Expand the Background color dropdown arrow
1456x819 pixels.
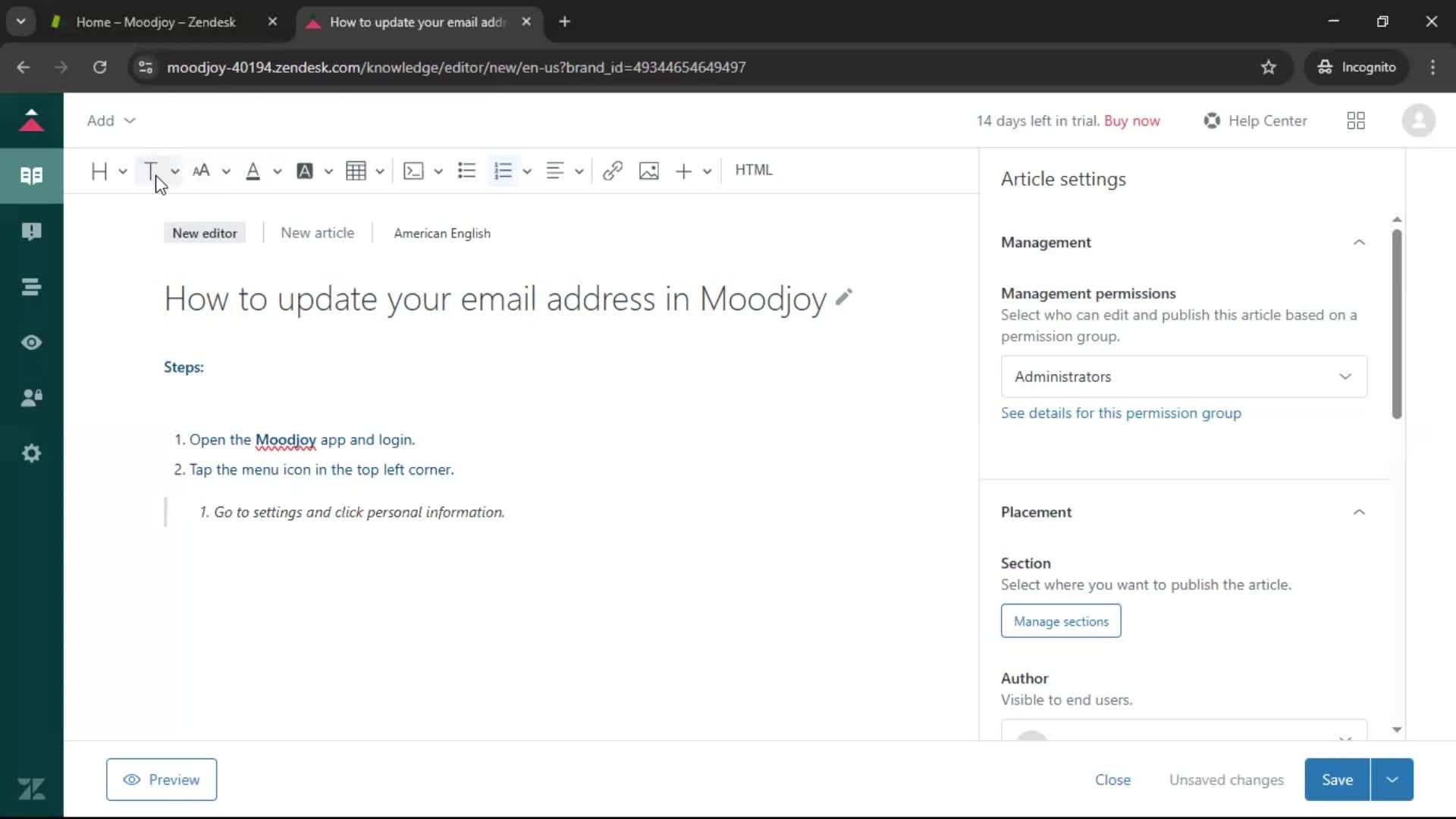(328, 171)
